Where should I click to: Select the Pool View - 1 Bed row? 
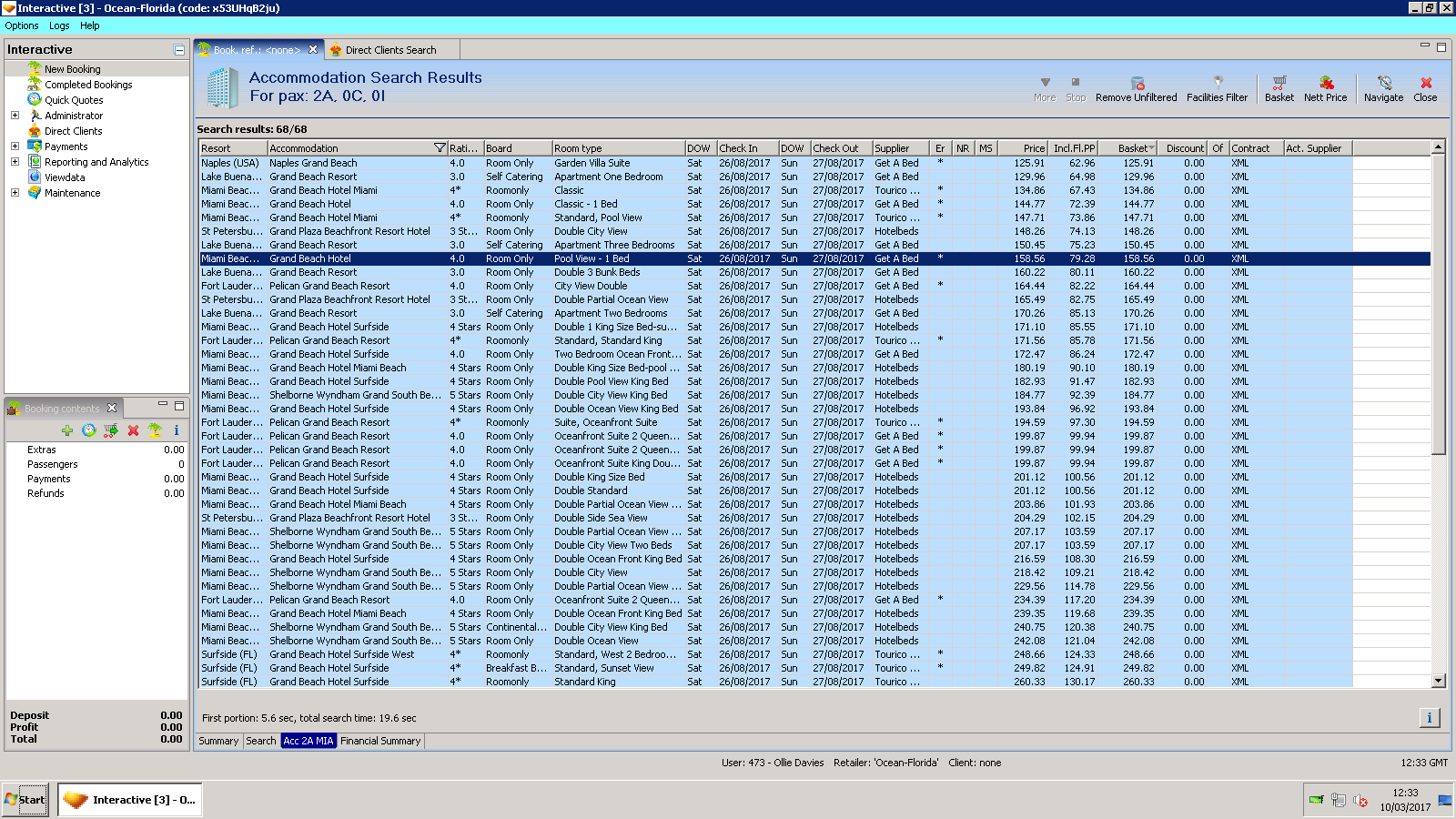coord(814,258)
